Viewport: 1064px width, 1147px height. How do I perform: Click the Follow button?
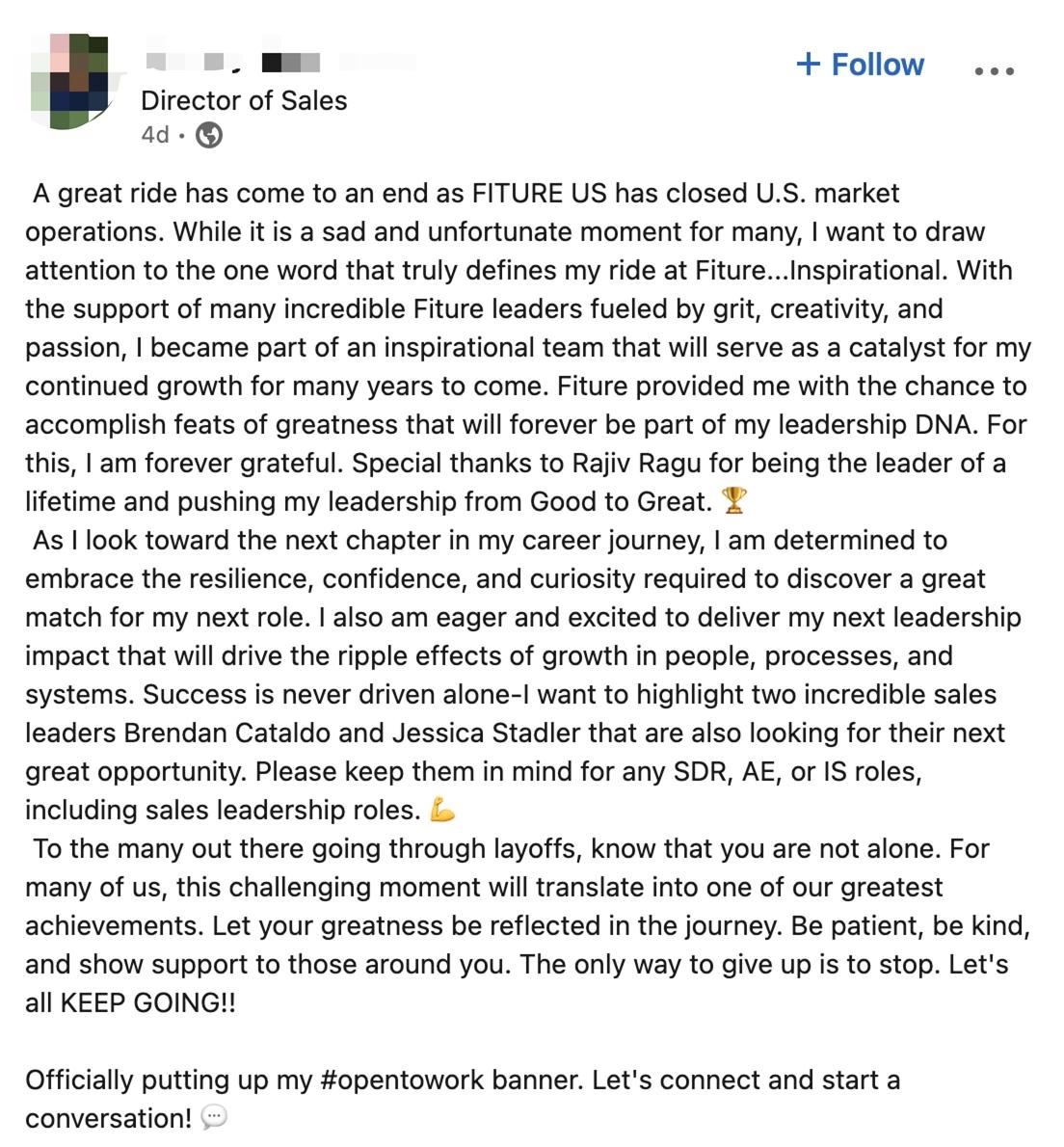[860, 65]
